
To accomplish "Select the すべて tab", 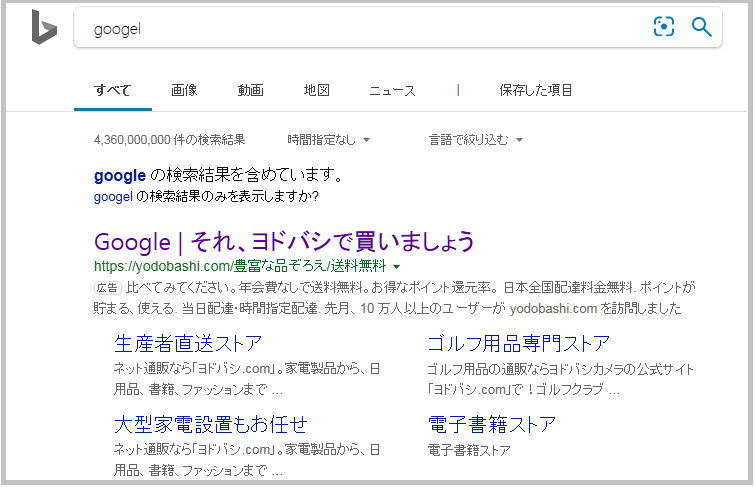I will 112,90.
